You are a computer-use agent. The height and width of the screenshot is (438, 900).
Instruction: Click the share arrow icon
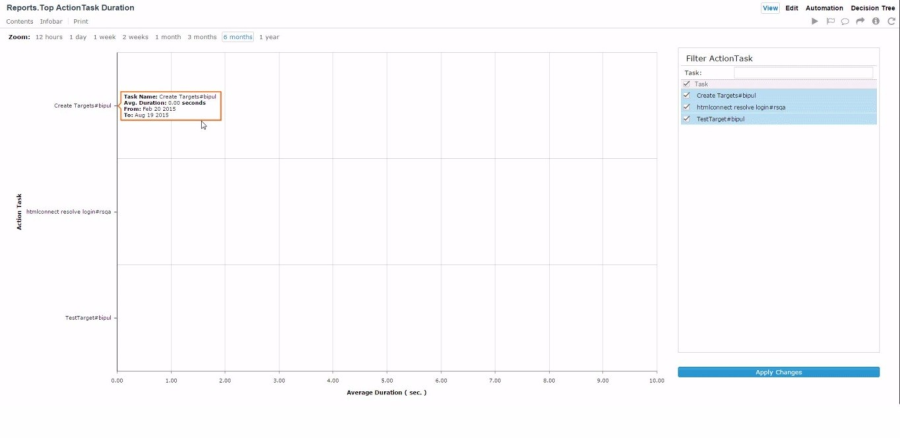(860, 21)
